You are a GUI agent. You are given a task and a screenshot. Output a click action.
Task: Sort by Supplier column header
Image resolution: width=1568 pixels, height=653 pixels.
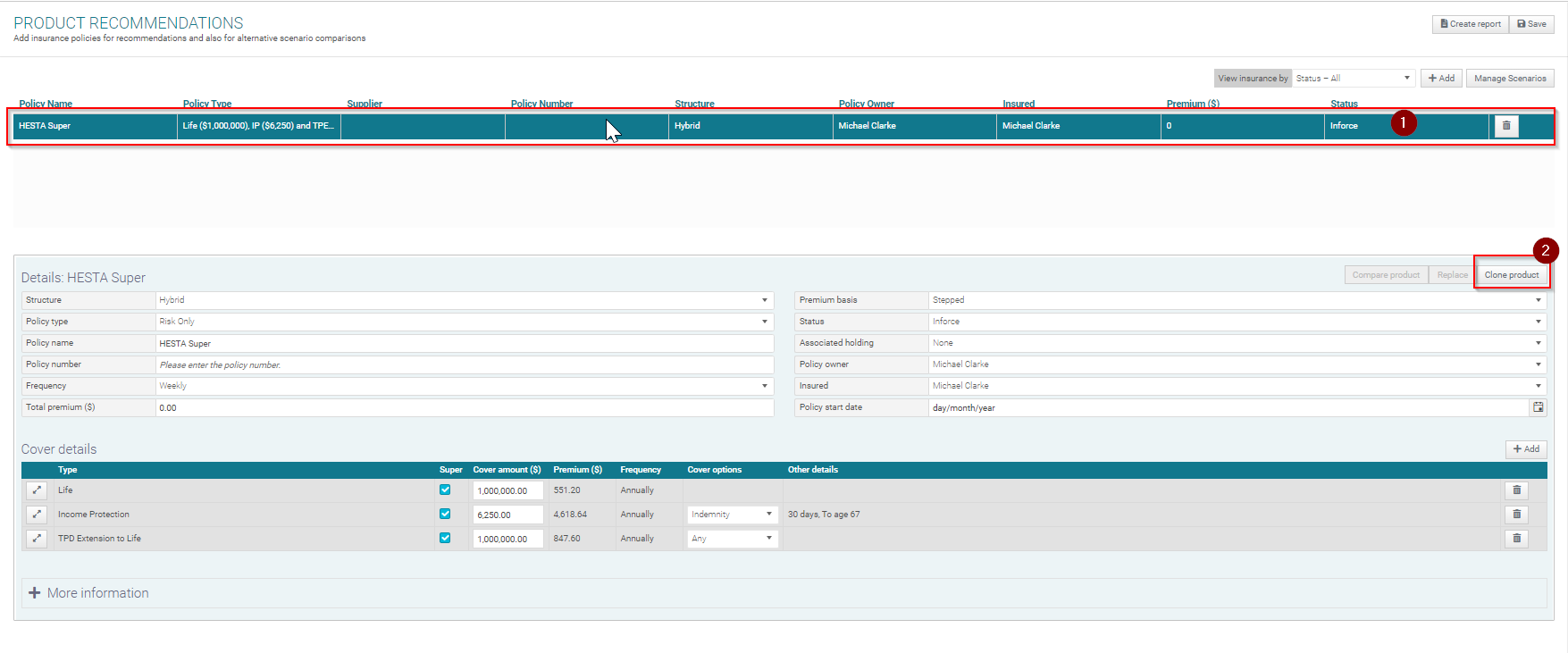pos(365,105)
